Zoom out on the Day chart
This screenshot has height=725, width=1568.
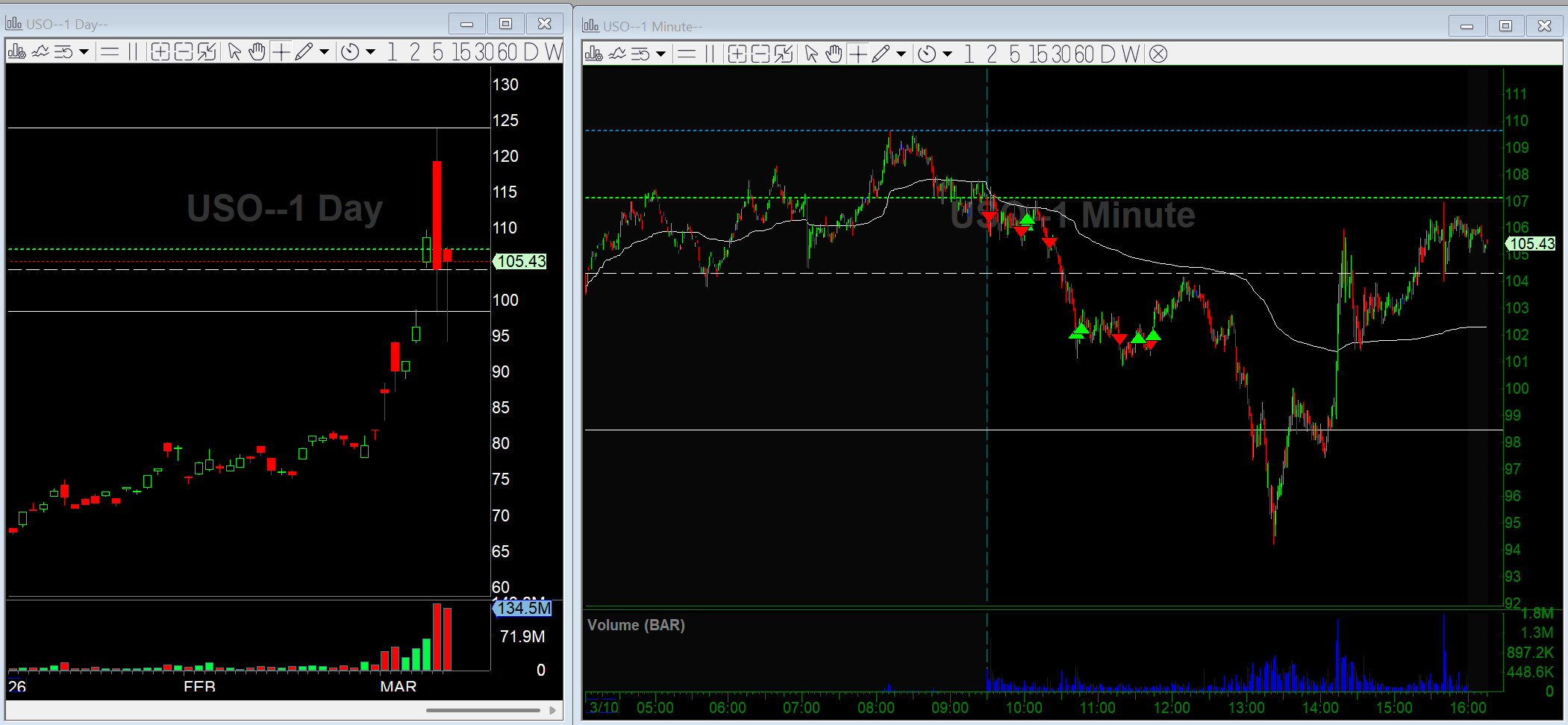point(184,51)
